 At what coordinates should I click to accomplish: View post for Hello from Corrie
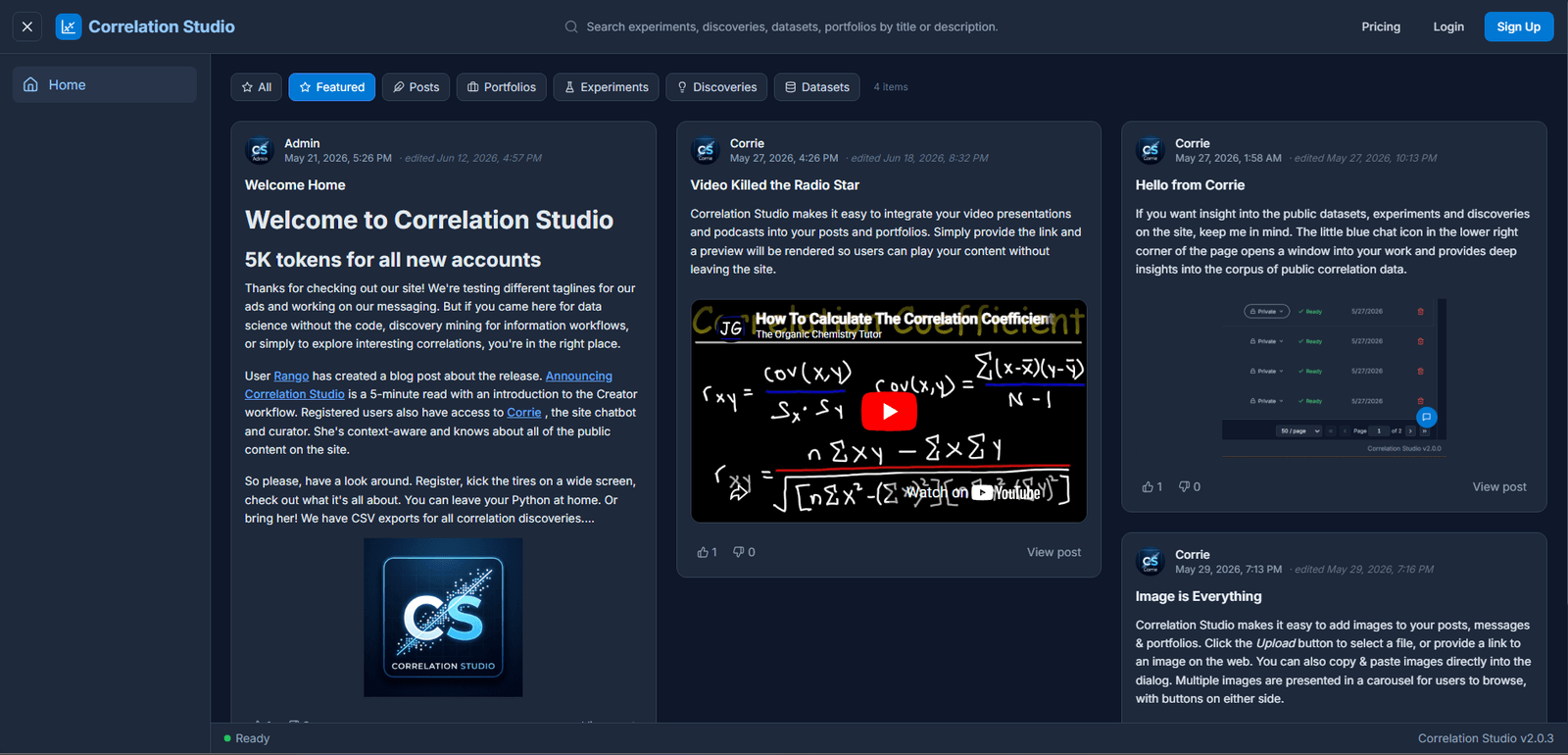pos(1499,487)
